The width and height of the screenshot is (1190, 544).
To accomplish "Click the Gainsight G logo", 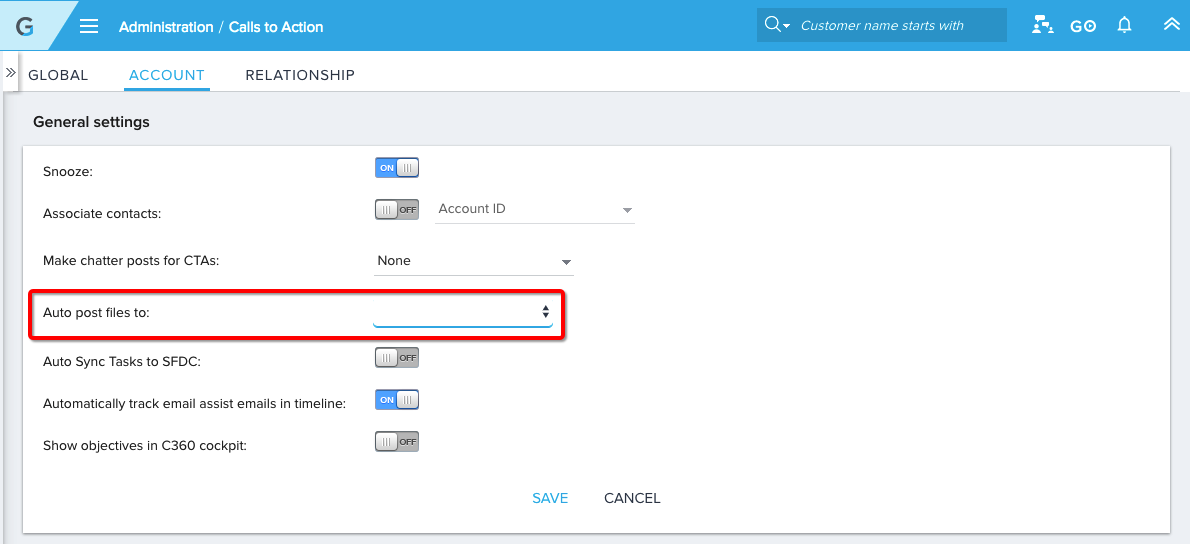I will pyautogui.click(x=25, y=26).
